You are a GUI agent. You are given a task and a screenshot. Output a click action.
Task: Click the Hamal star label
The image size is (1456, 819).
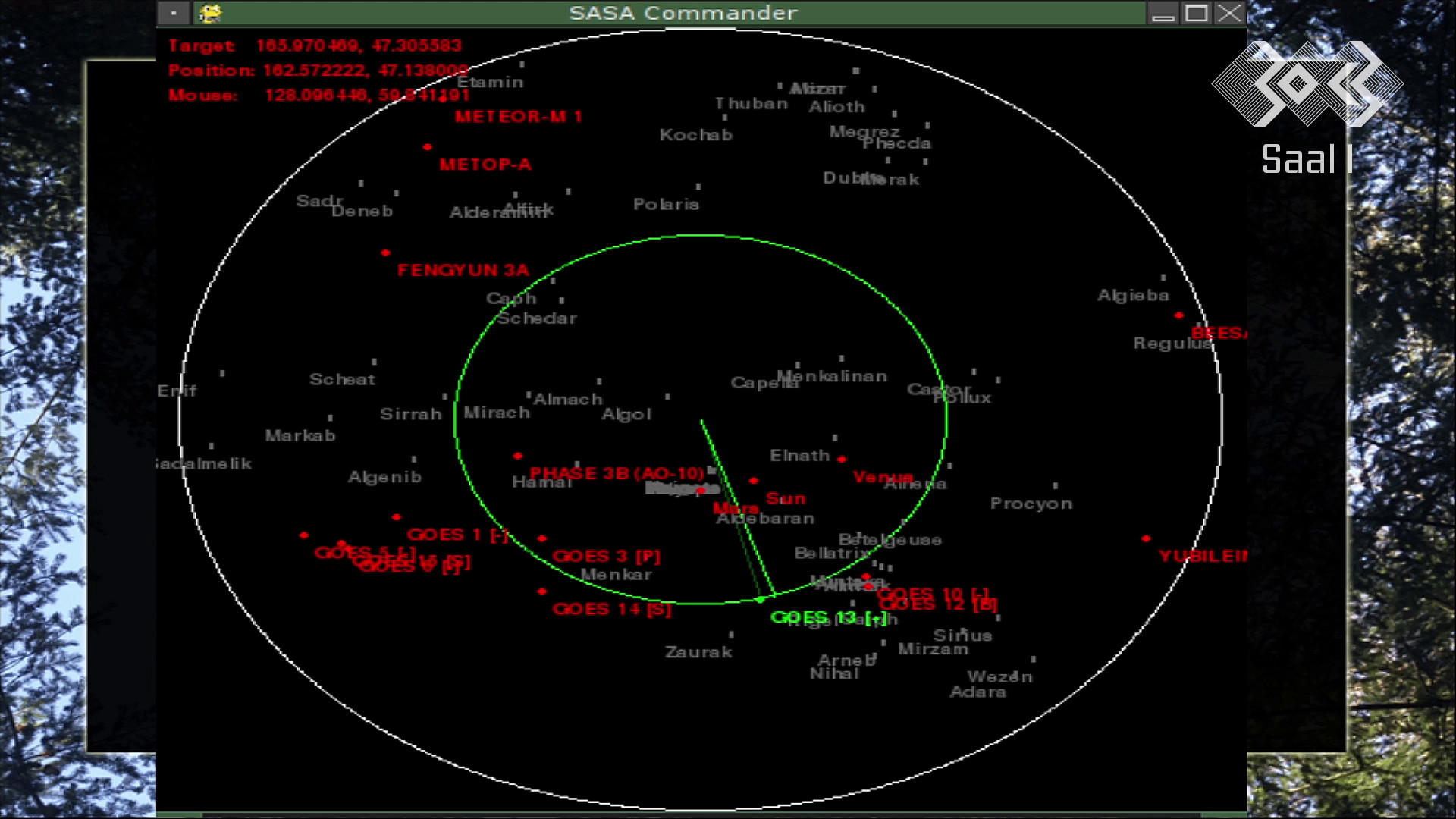pos(541,482)
